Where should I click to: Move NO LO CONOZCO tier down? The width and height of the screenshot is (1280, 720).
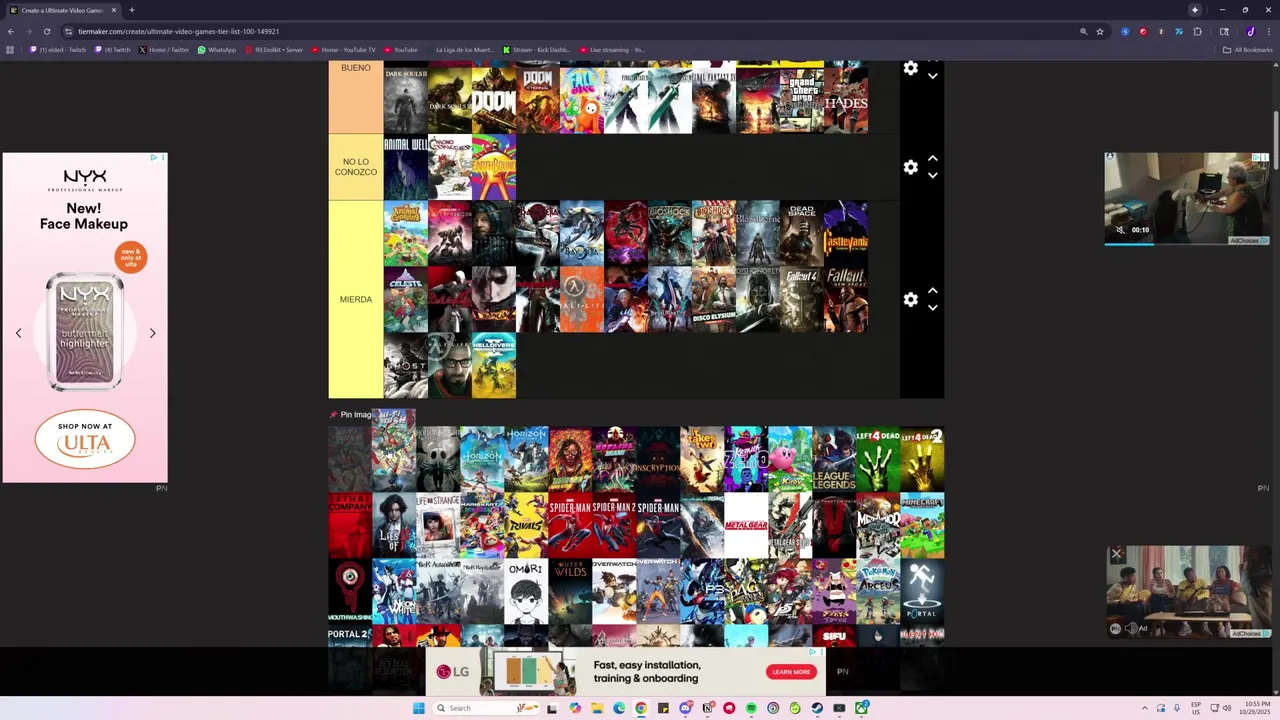coord(932,176)
